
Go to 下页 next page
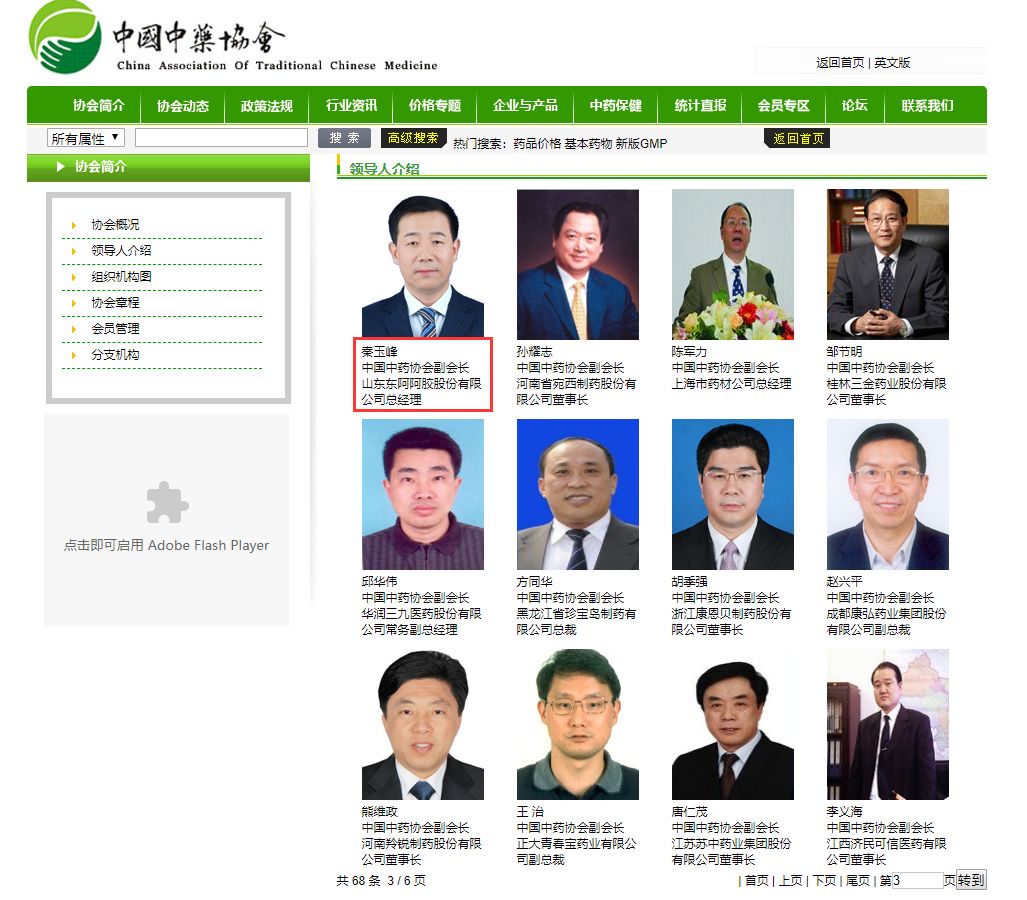point(824,880)
